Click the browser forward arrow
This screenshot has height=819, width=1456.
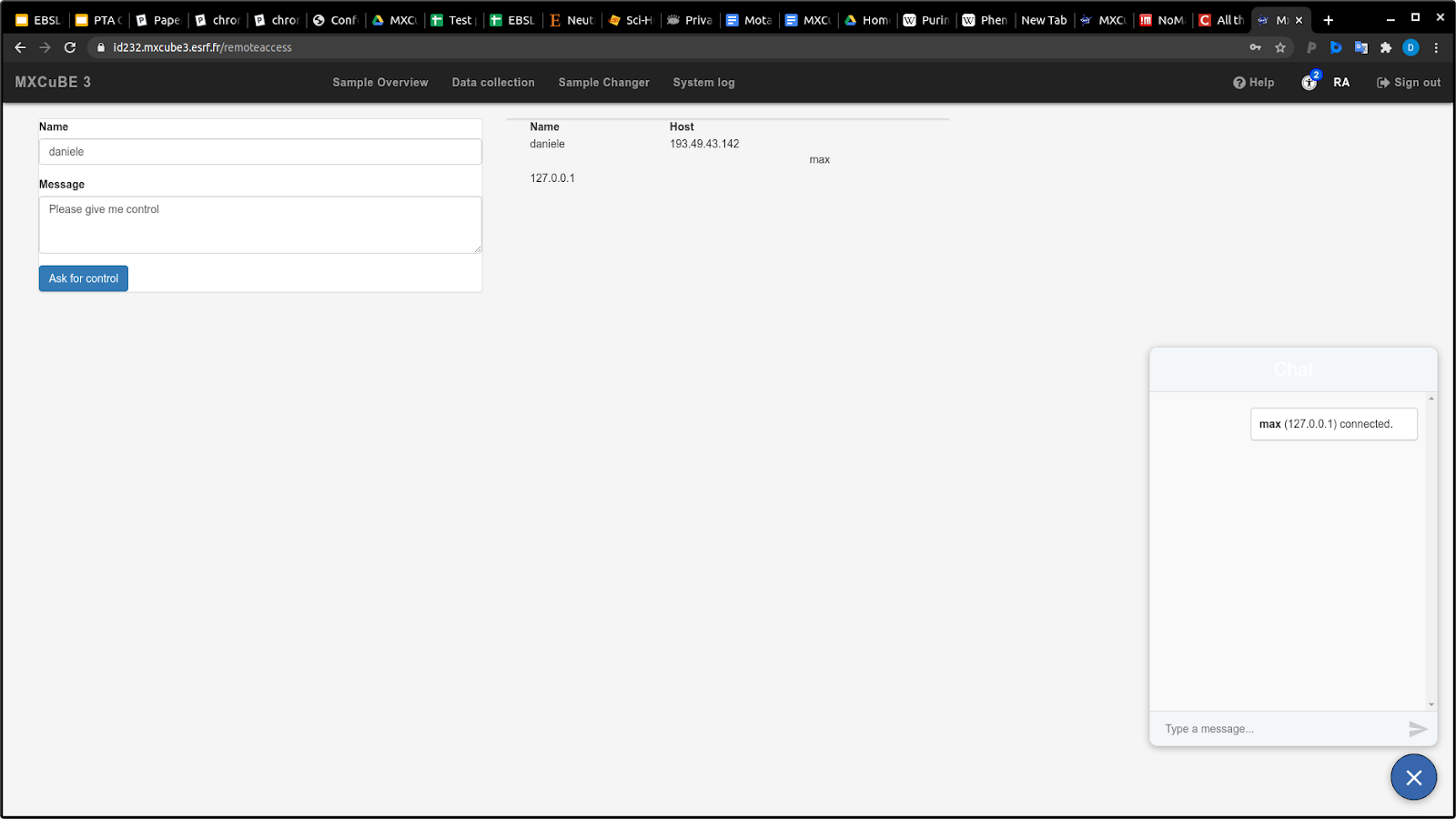point(45,47)
